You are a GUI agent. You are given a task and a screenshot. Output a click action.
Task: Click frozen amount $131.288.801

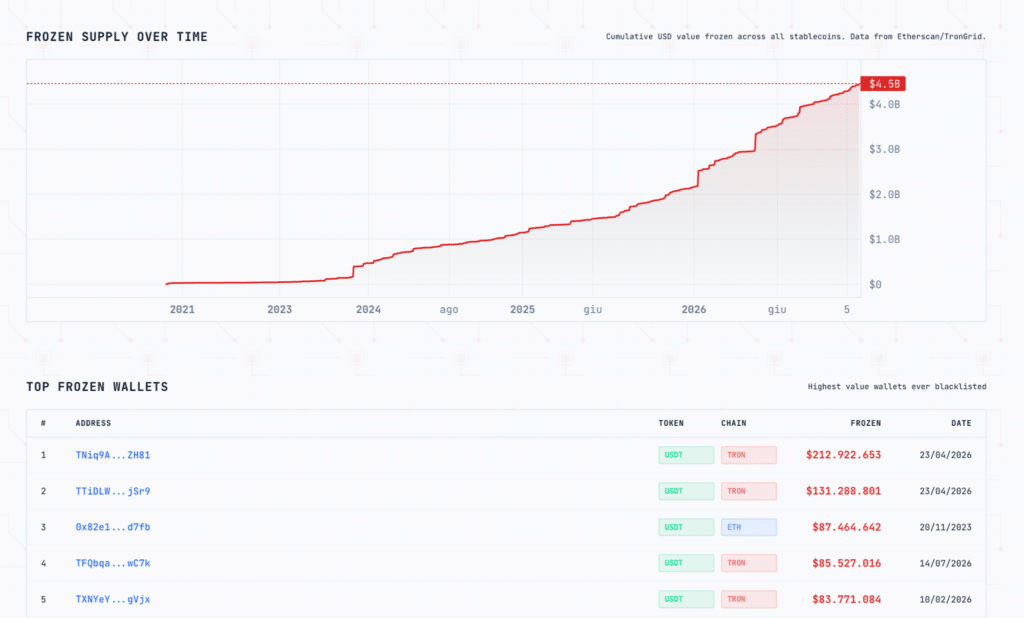click(843, 491)
